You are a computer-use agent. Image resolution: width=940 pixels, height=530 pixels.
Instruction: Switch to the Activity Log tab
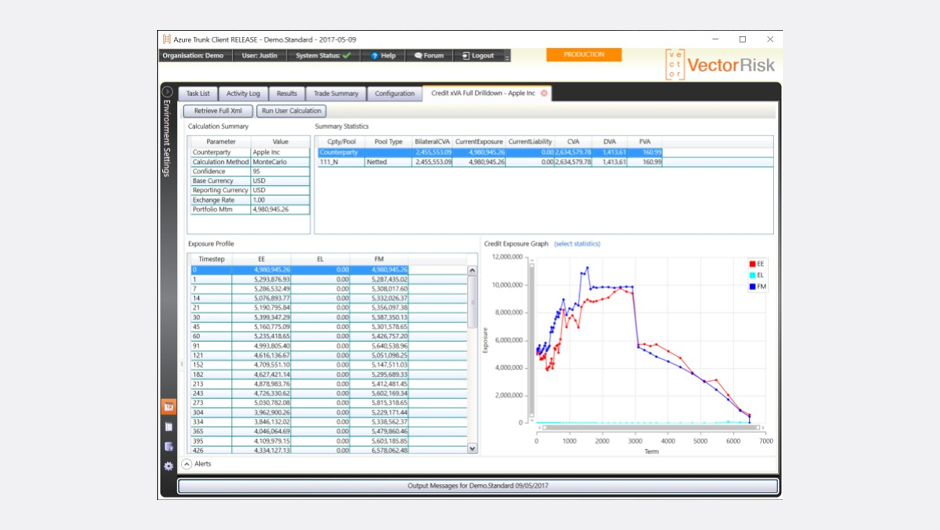coord(243,94)
